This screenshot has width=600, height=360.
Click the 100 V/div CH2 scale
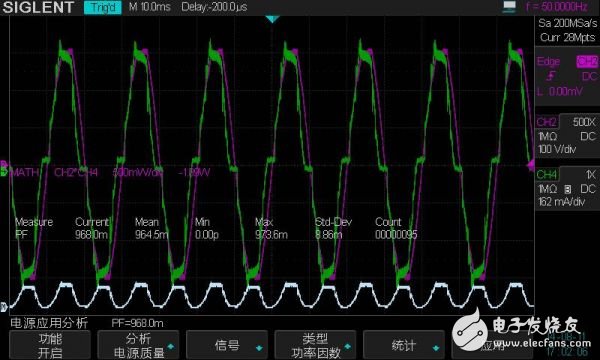click(x=557, y=149)
